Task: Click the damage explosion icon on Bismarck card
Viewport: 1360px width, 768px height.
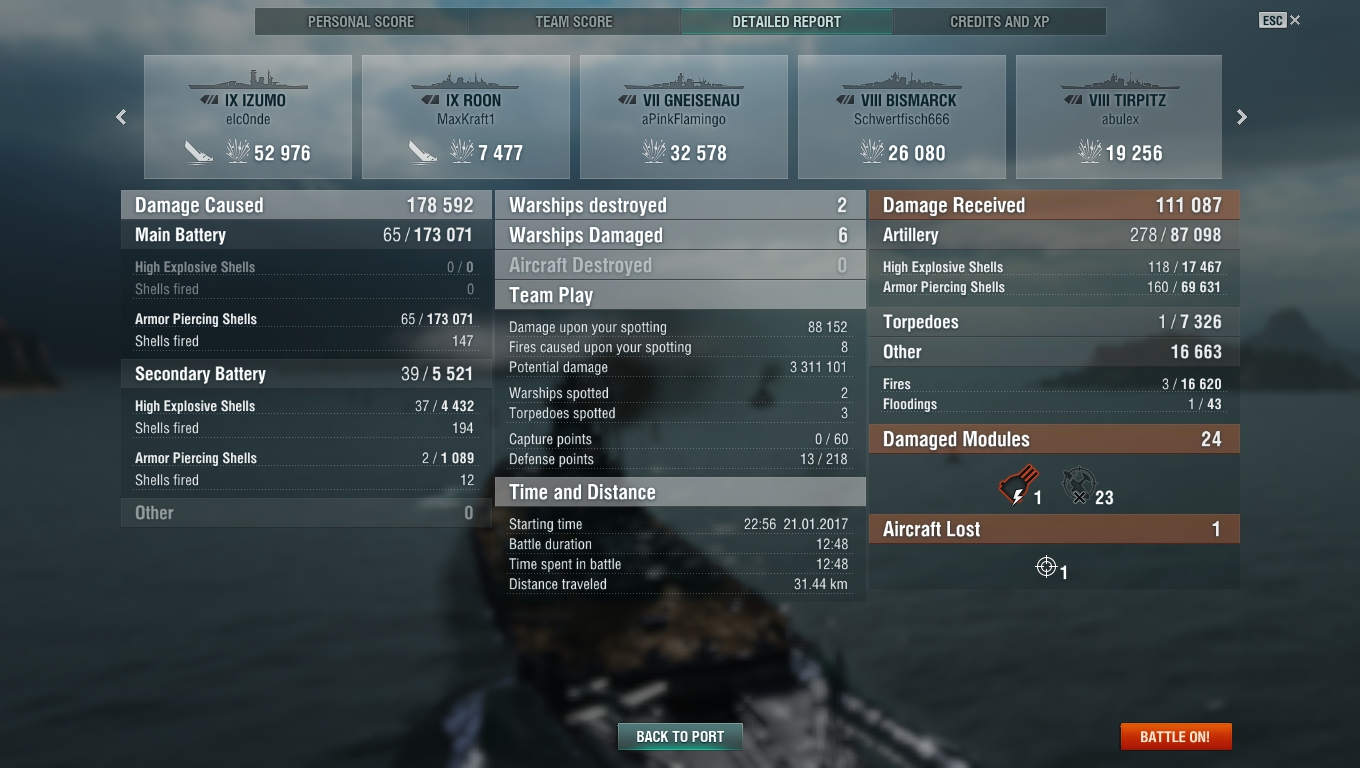Action: pyautogui.click(x=871, y=152)
